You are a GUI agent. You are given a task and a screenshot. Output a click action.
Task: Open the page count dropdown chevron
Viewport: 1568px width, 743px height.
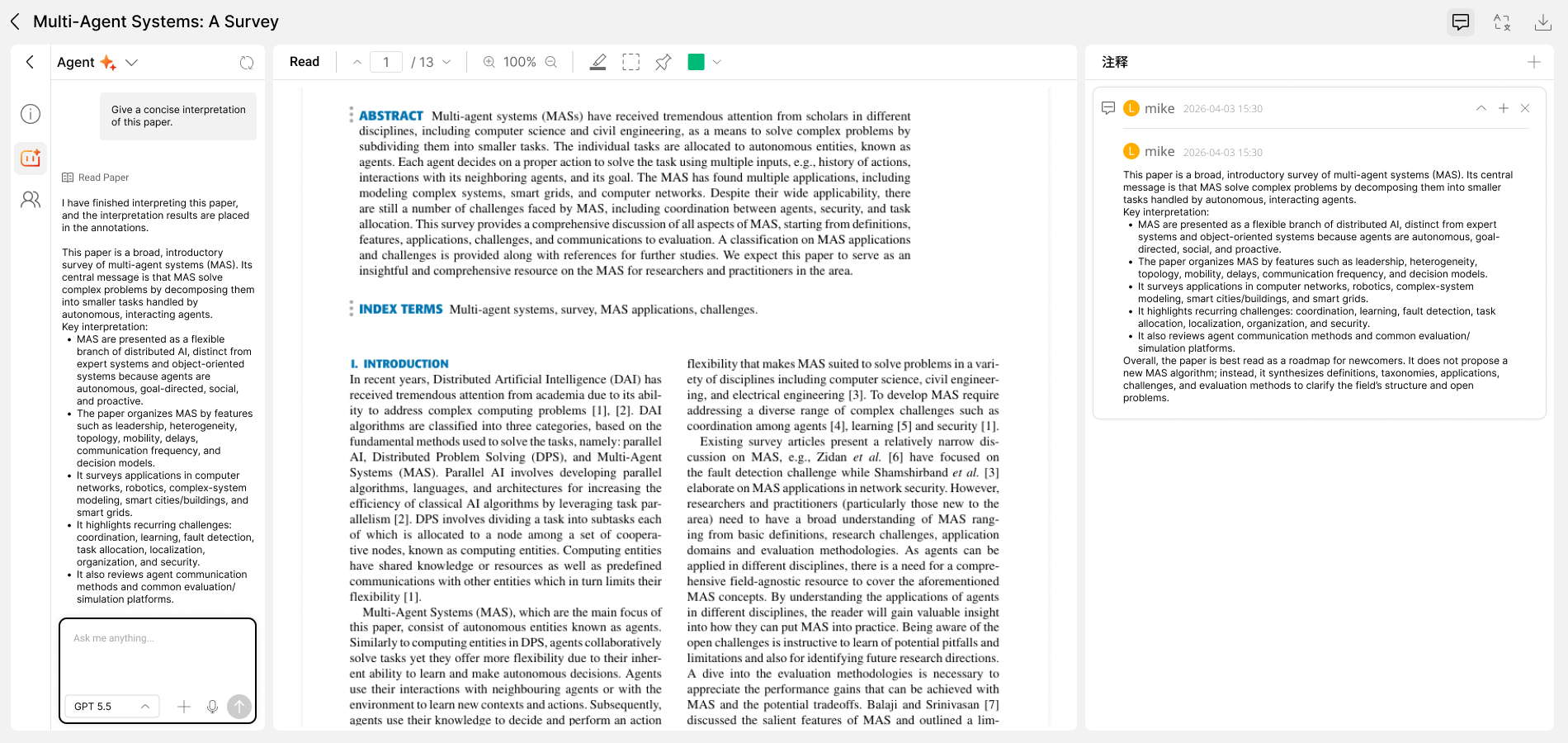tap(447, 62)
